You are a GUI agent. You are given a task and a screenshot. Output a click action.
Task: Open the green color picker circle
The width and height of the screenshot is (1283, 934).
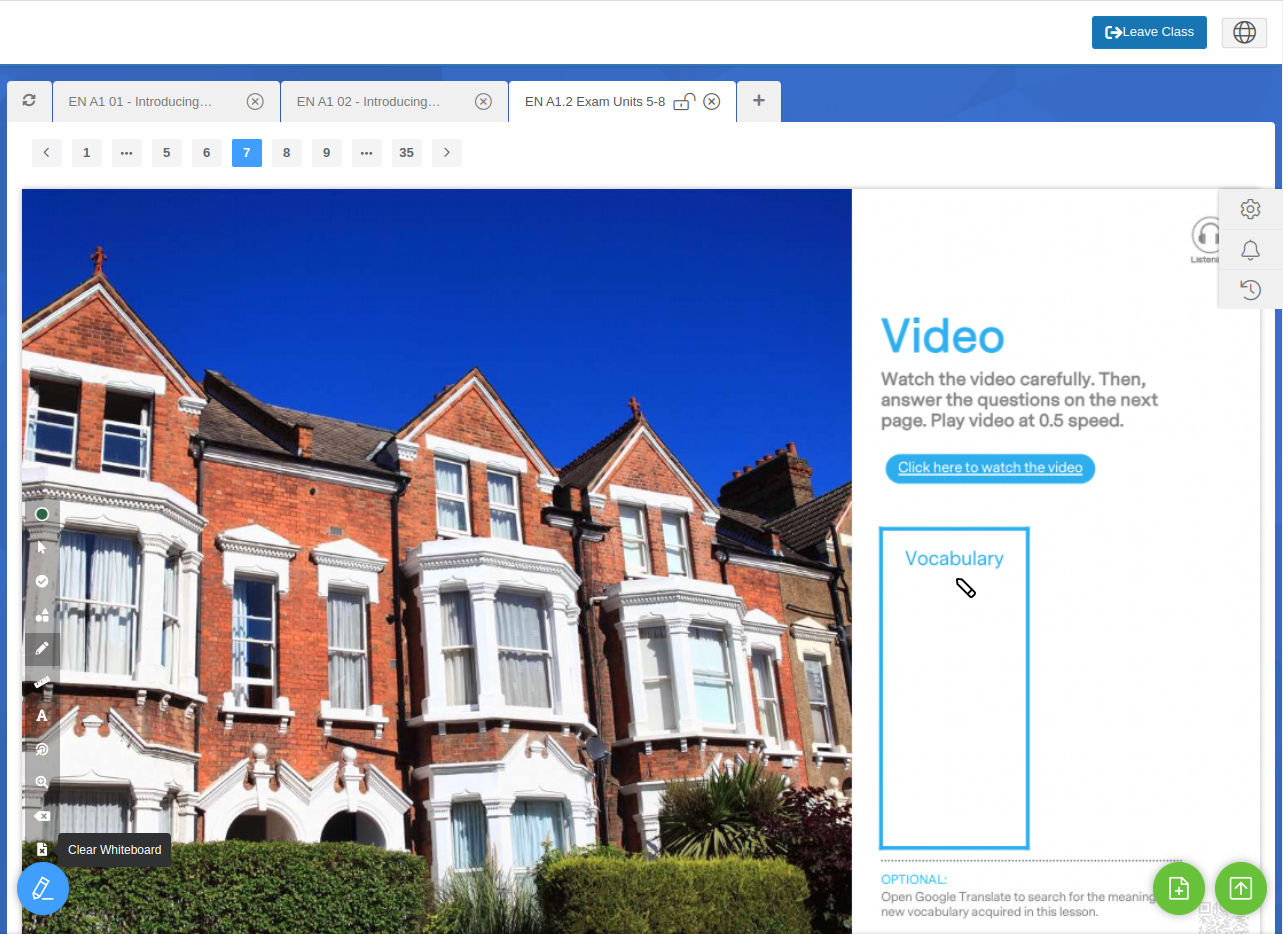point(41,514)
